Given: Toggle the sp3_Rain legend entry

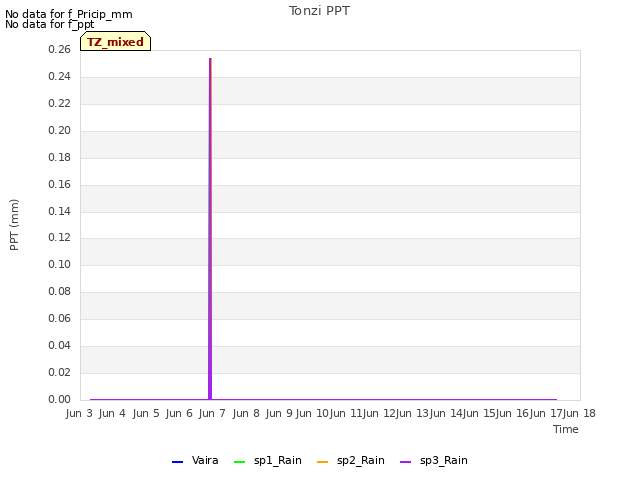Looking at the screenshot, I should pyautogui.click(x=434, y=461).
